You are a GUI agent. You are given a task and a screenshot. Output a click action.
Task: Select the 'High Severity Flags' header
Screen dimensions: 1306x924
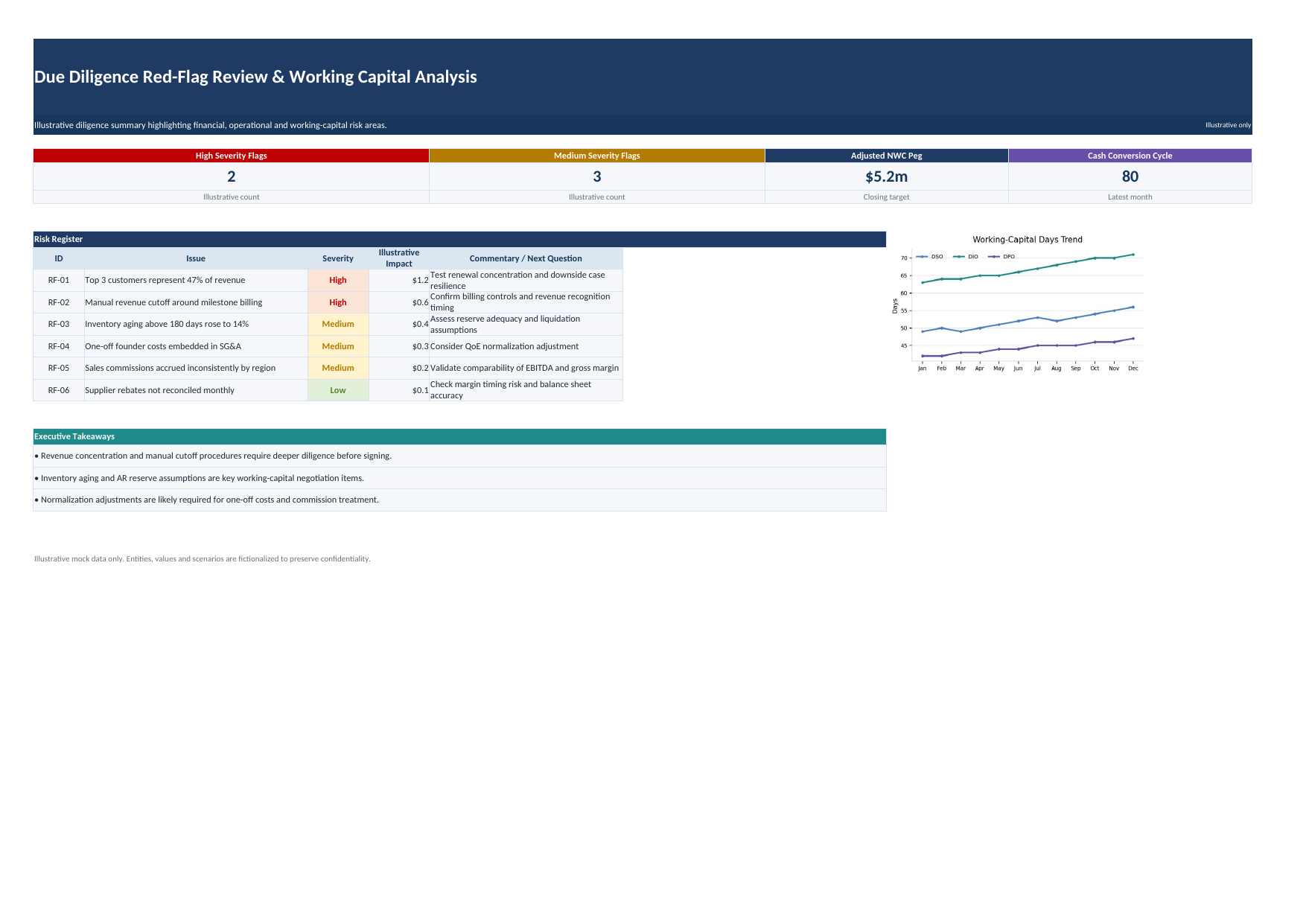pyautogui.click(x=231, y=156)
